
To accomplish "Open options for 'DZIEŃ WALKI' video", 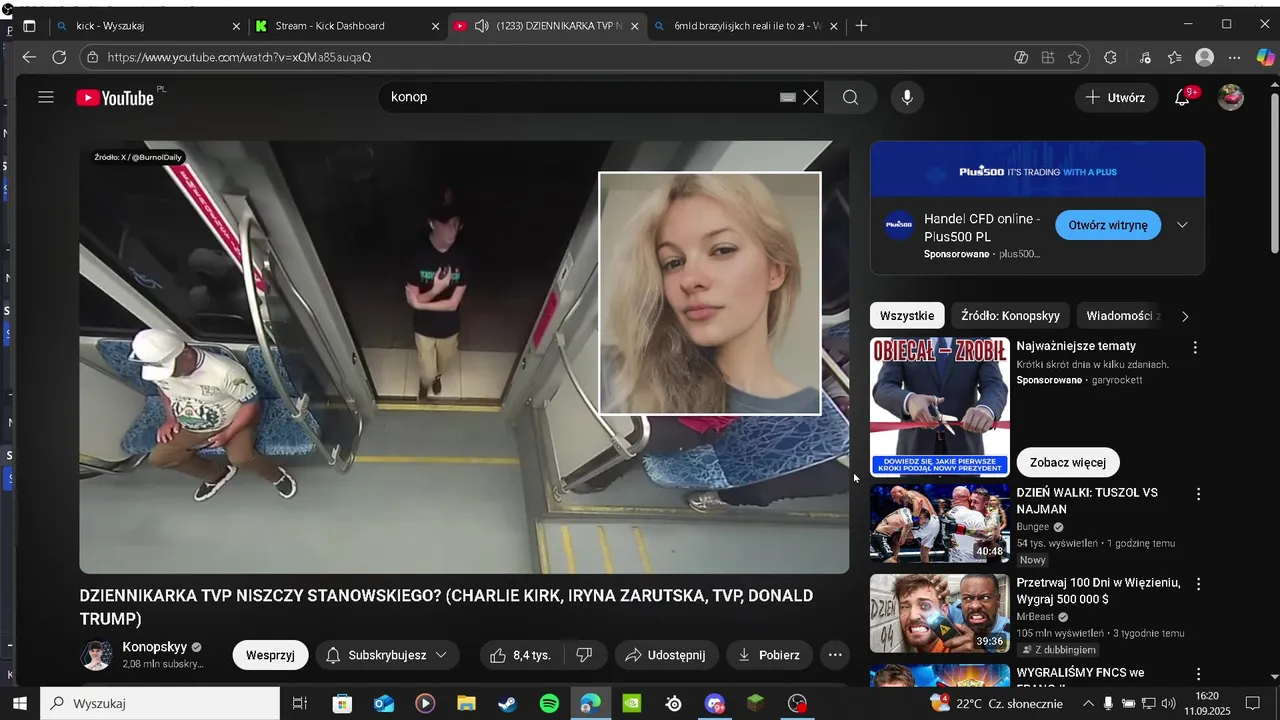I will [1198, 494].
